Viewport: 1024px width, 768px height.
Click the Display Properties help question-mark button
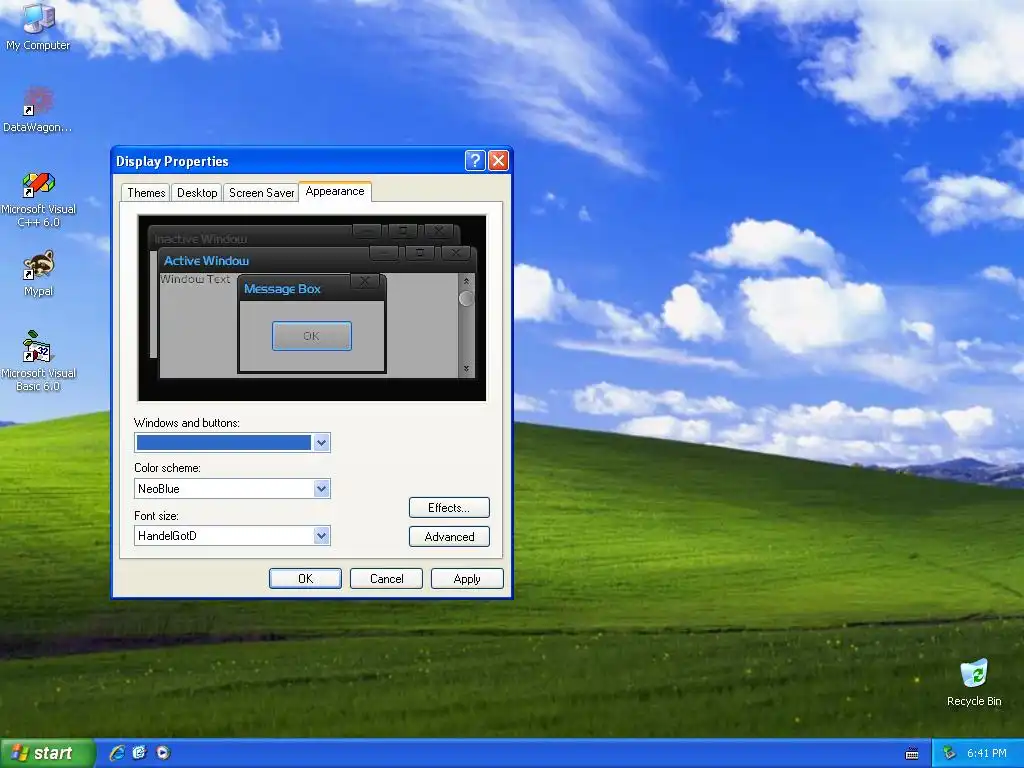click(475, 161)
